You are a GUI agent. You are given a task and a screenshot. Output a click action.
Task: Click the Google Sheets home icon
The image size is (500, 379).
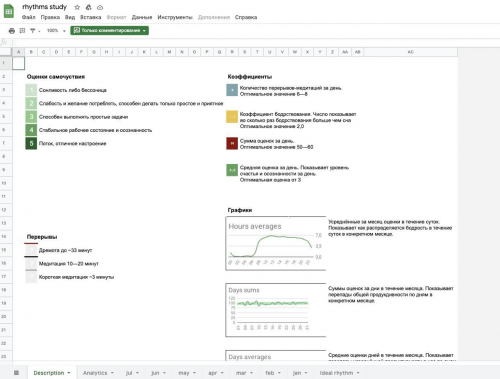[9, 12]
